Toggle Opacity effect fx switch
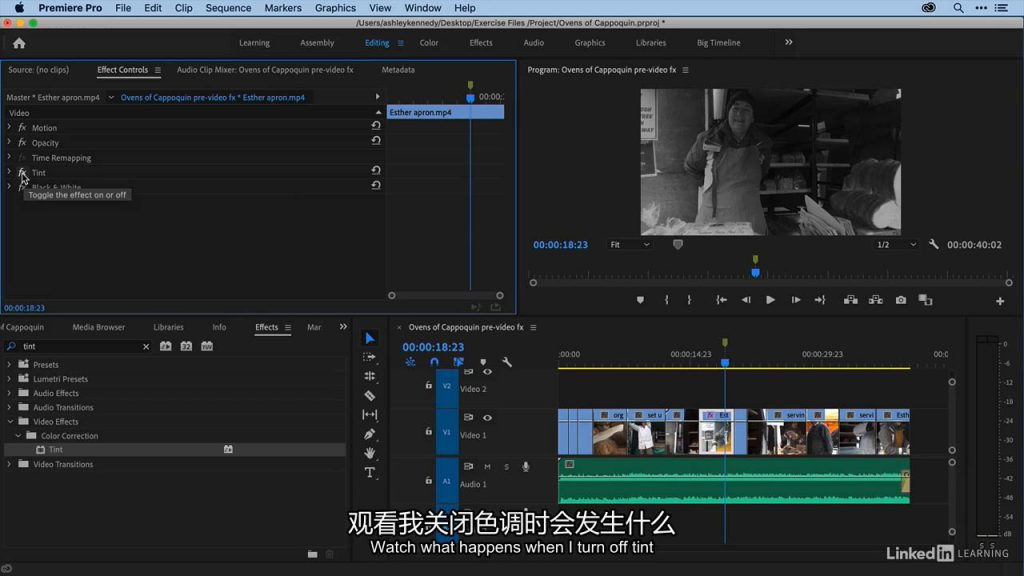The height and width of the screenshot is (576, 1024). click(x=22, y=142)
